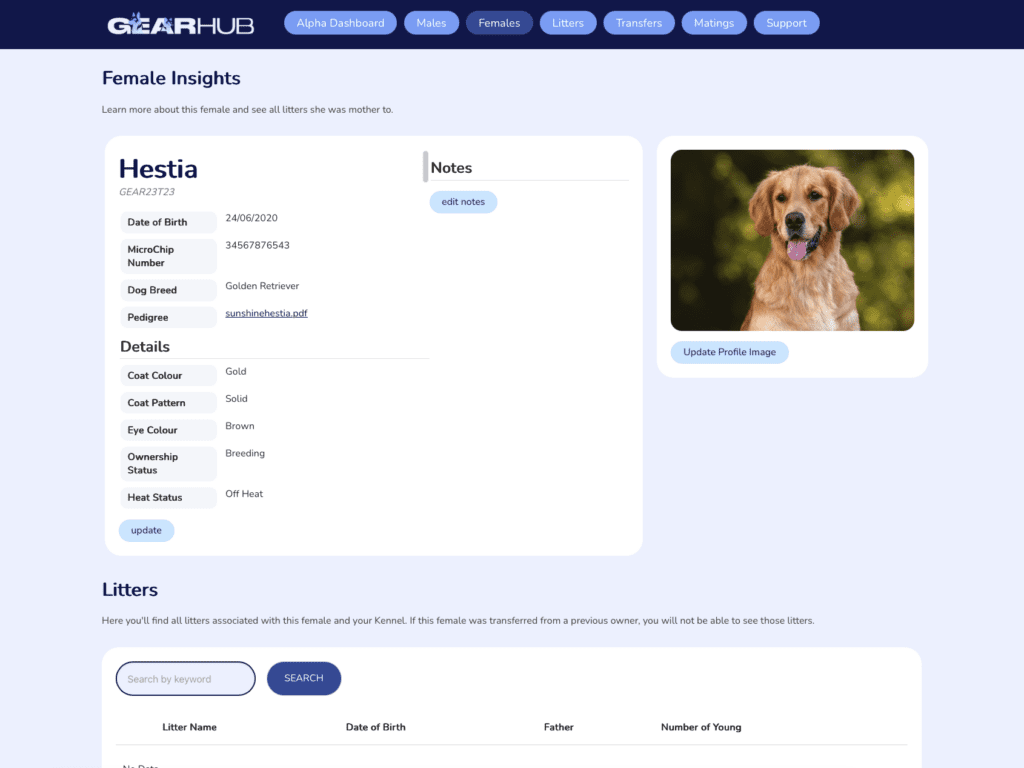Screen dimensions: 1024x768
Task: Click the Gold coat colour value
Action: [236, 372]
